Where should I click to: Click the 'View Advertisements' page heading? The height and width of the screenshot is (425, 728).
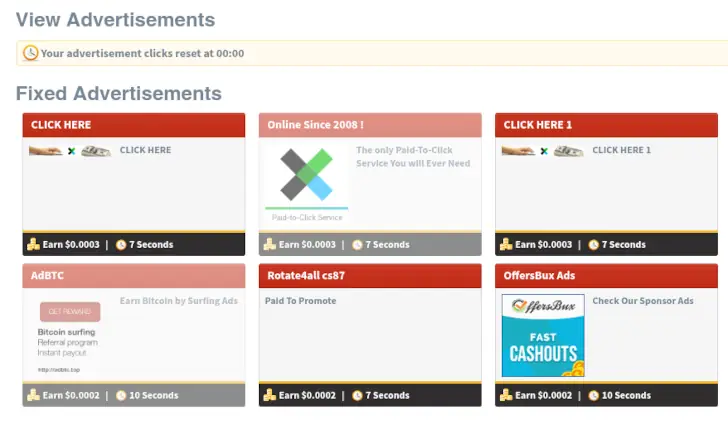click(x=116, y=20)
